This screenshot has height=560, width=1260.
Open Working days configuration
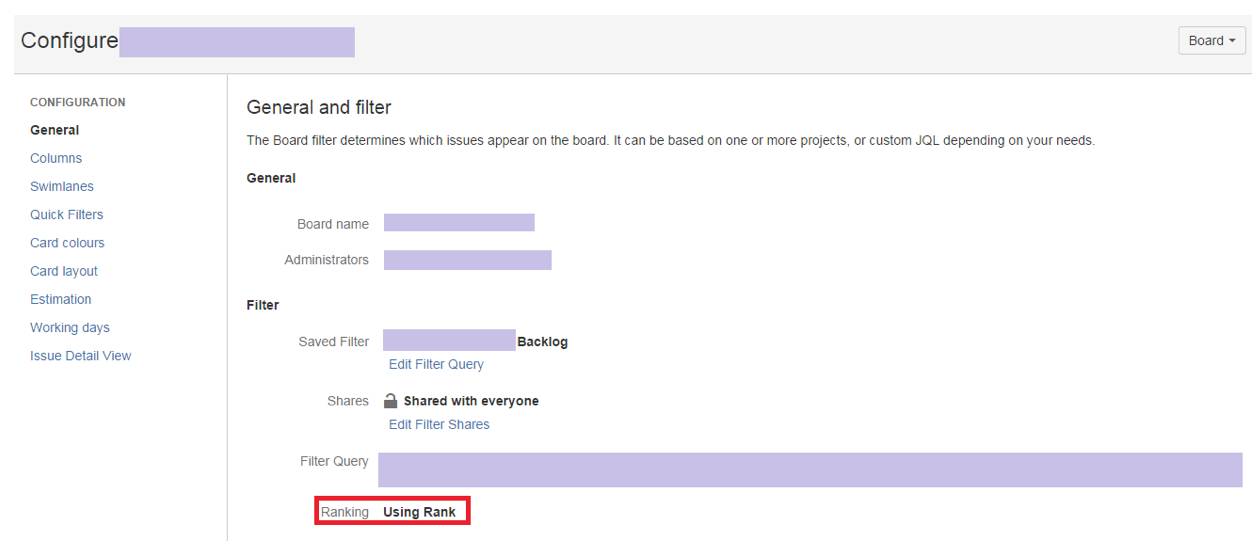click(70, 328)
